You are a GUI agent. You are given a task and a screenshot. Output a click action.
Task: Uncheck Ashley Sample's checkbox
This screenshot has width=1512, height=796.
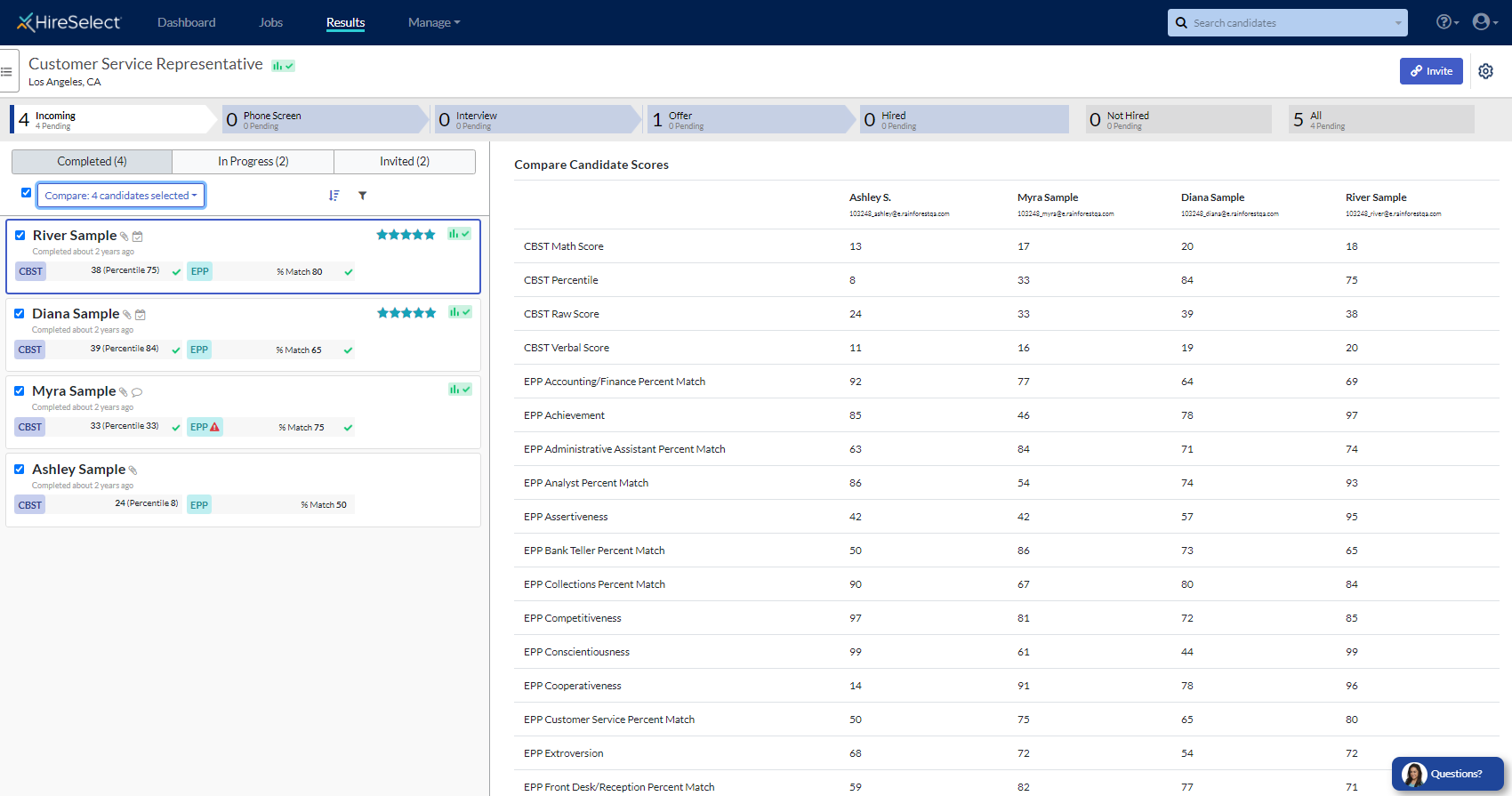tap(20, 470)
